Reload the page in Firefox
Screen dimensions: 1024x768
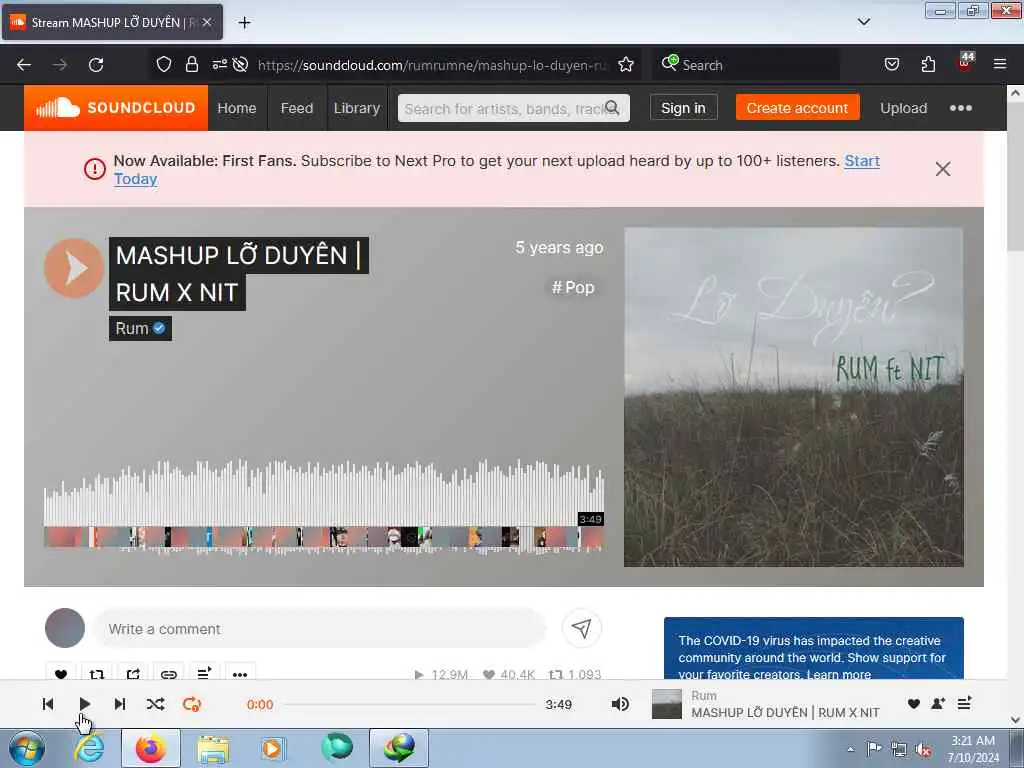(x=96, y=65)
